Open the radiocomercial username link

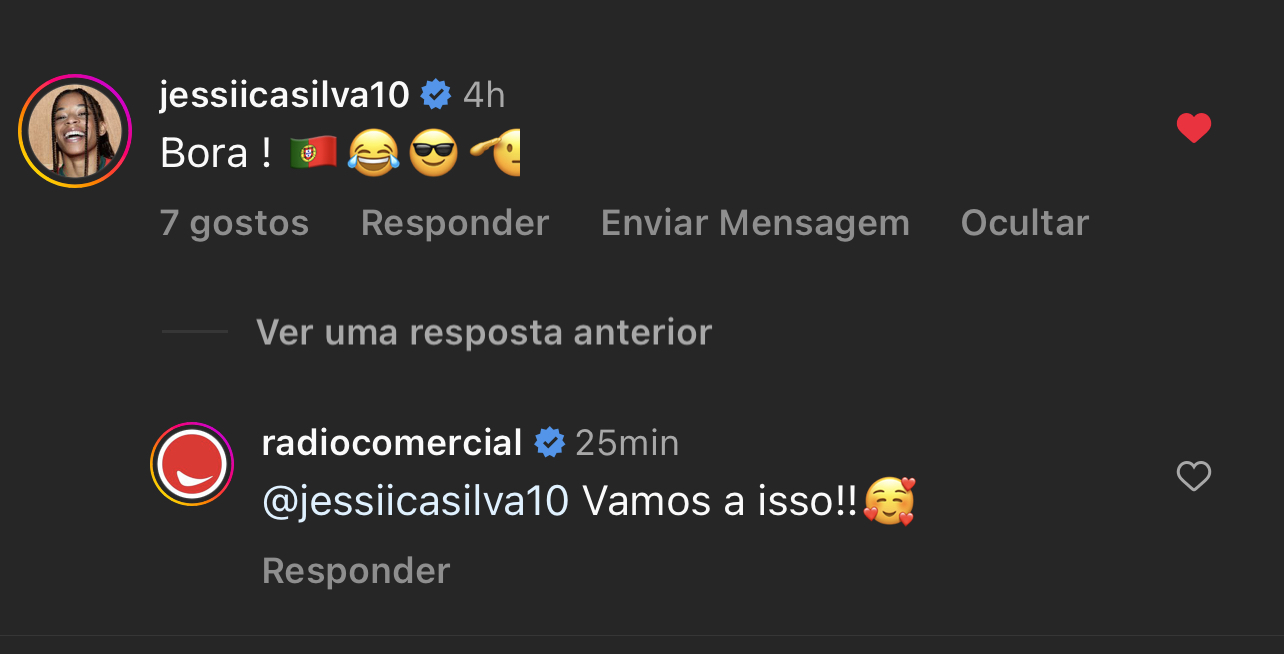392,442
